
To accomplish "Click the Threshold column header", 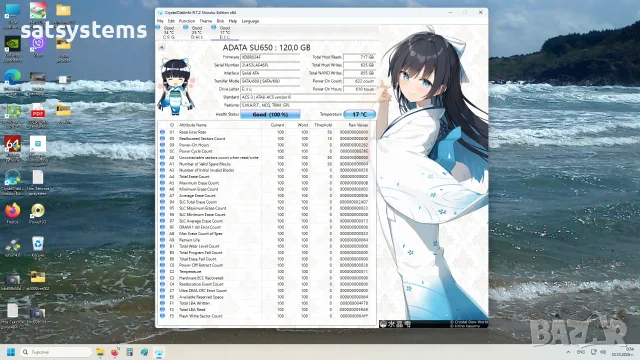I will [x=323, y=125].
